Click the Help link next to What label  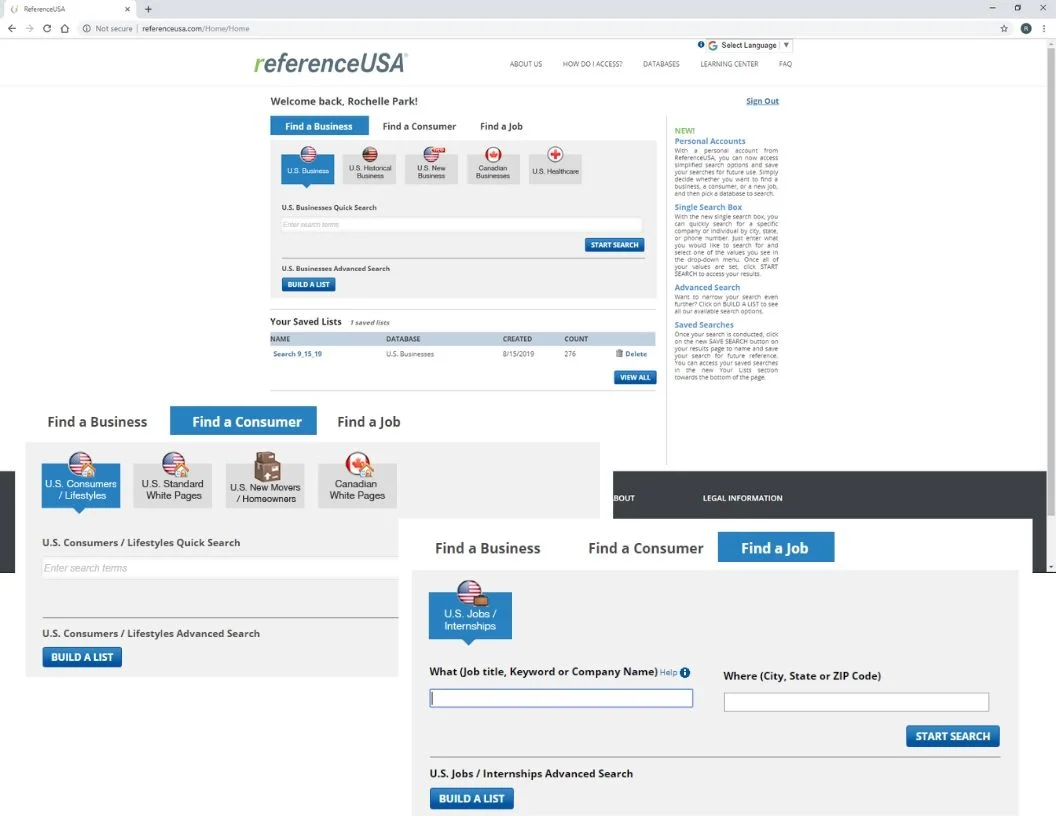click(x=668, y=673)
